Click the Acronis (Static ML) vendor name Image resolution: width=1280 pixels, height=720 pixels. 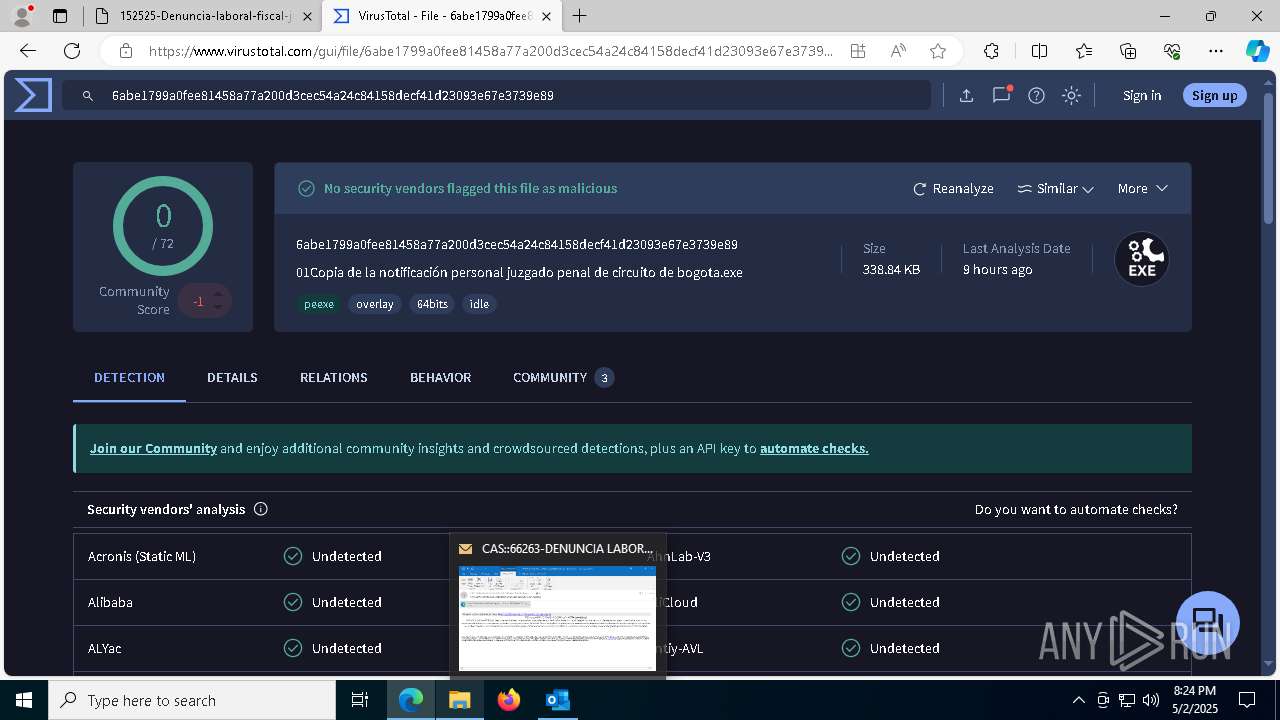tap(142, 556)
